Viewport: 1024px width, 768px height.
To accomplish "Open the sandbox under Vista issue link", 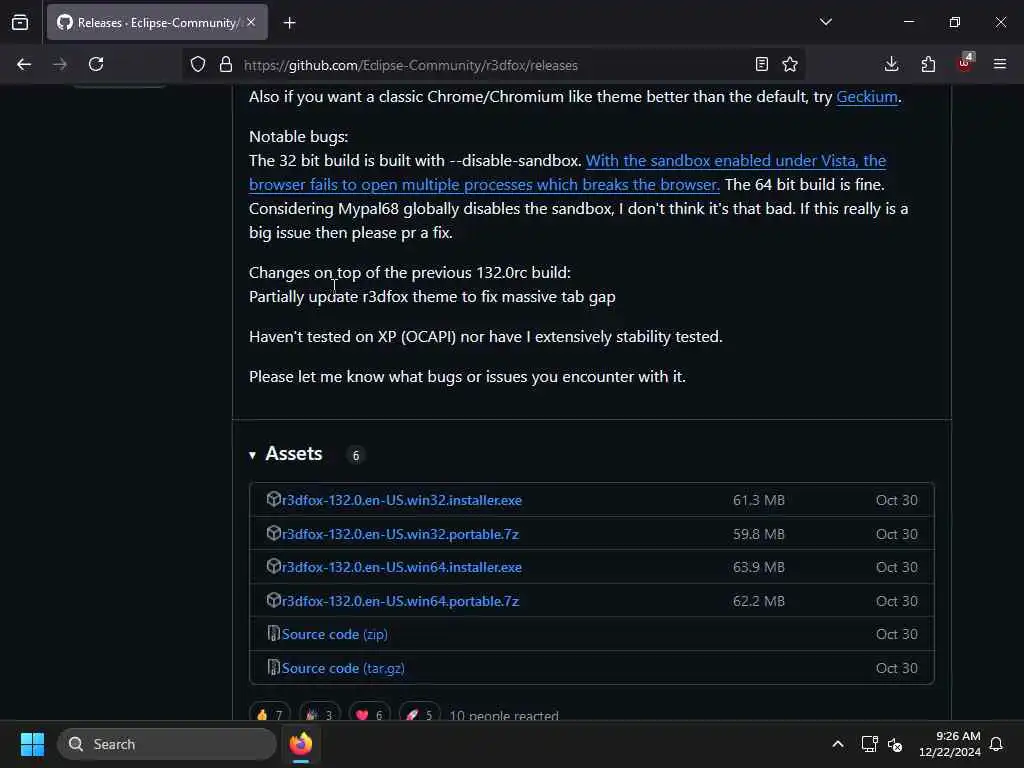I will point(568,172).
